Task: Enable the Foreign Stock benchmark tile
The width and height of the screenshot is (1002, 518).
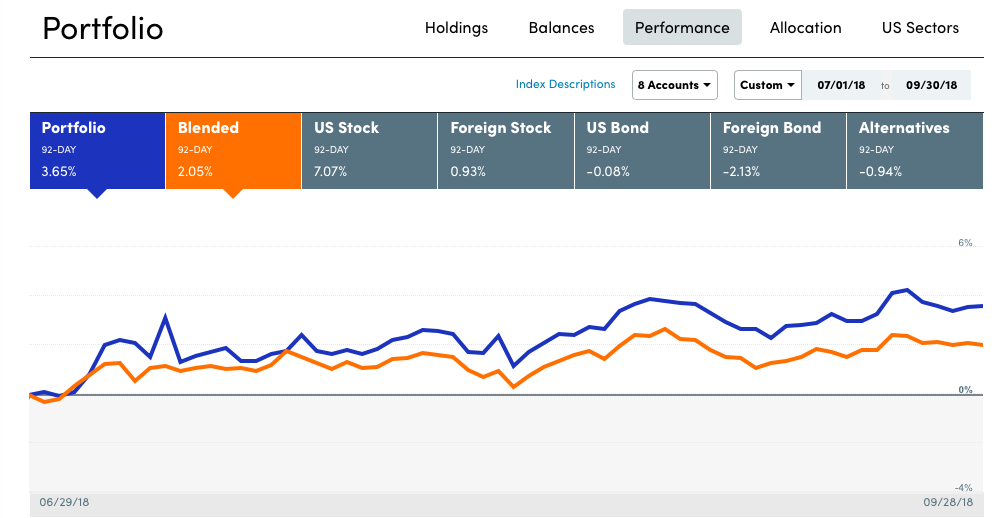Action: point(505,151)
